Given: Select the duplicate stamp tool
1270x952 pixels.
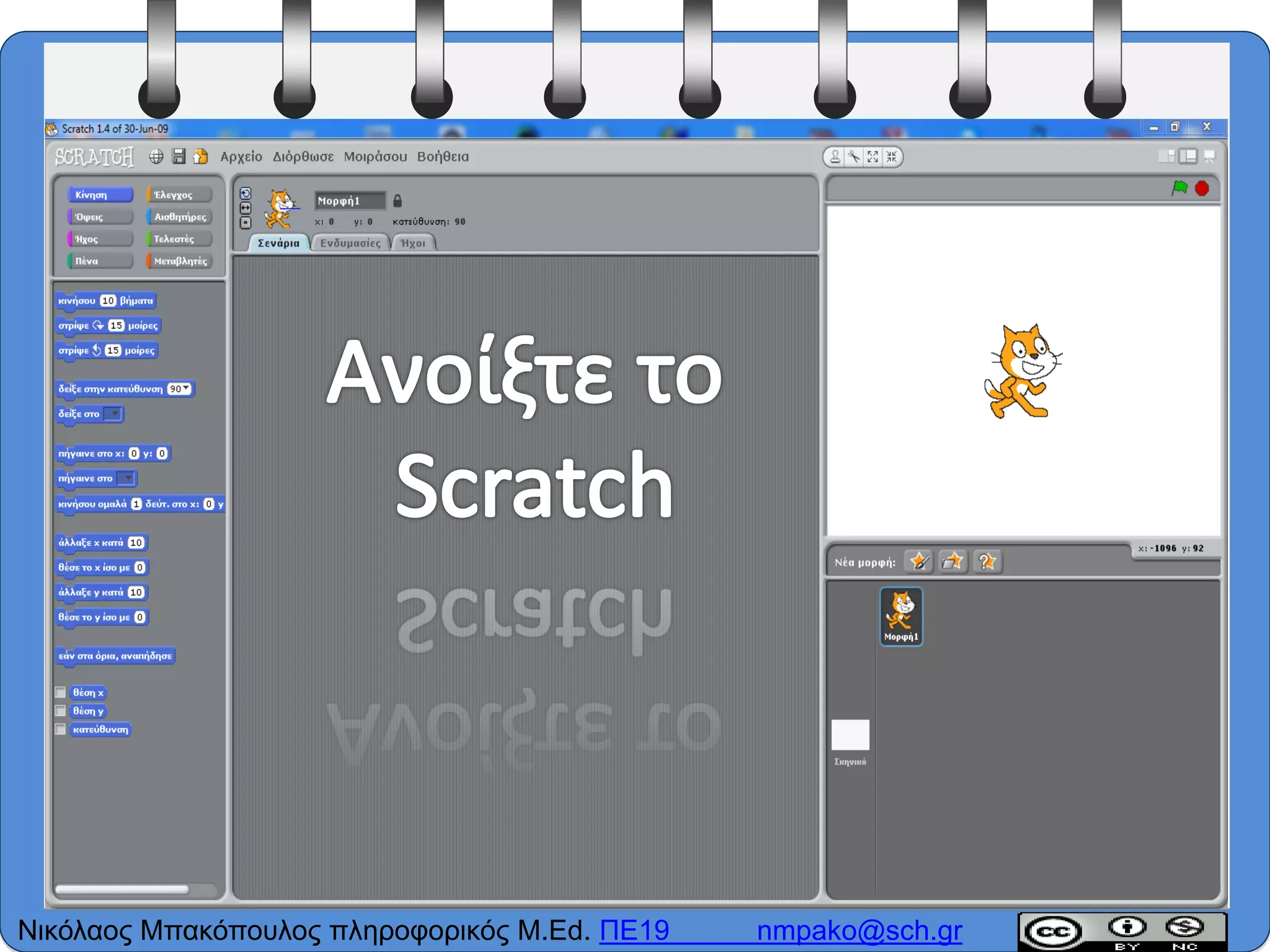Looking at the screenshot, I should 835,157.
